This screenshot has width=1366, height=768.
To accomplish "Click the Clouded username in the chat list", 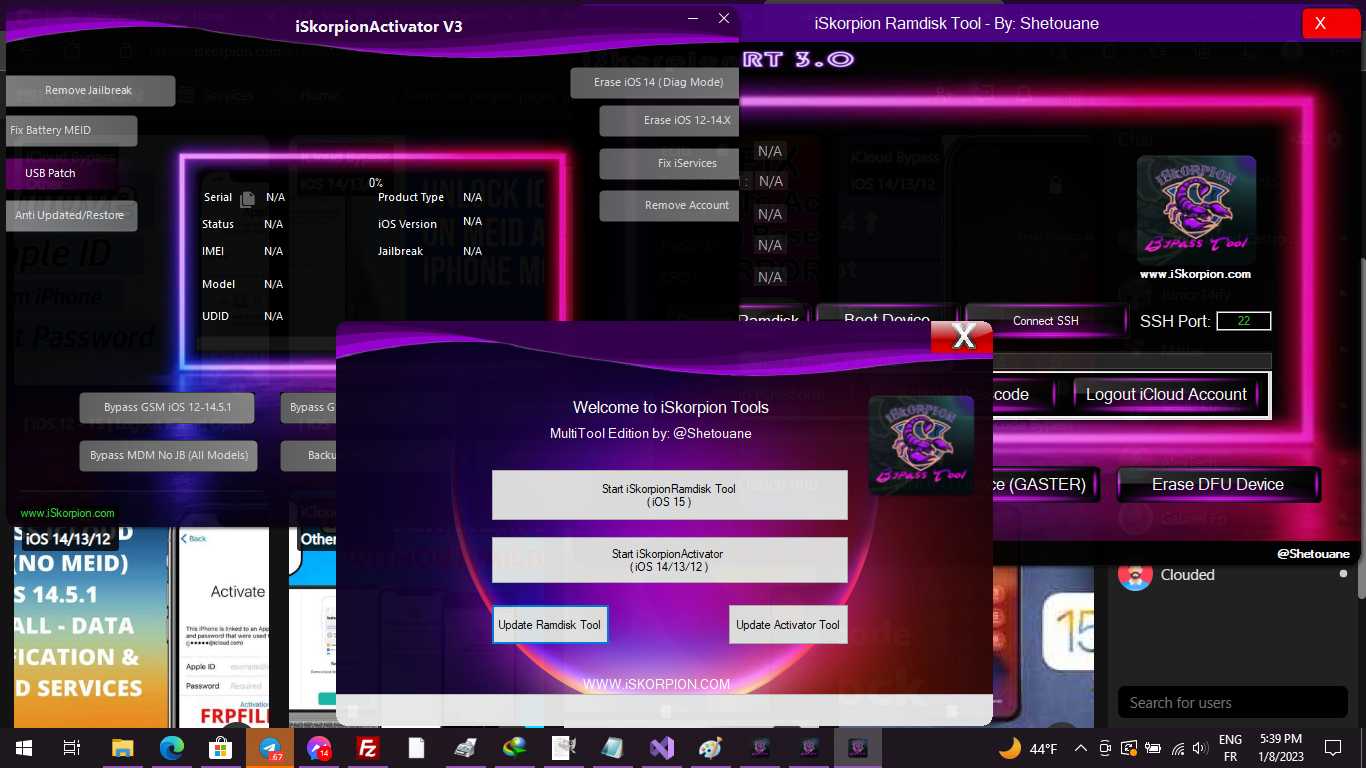I will click(1187, 575).
